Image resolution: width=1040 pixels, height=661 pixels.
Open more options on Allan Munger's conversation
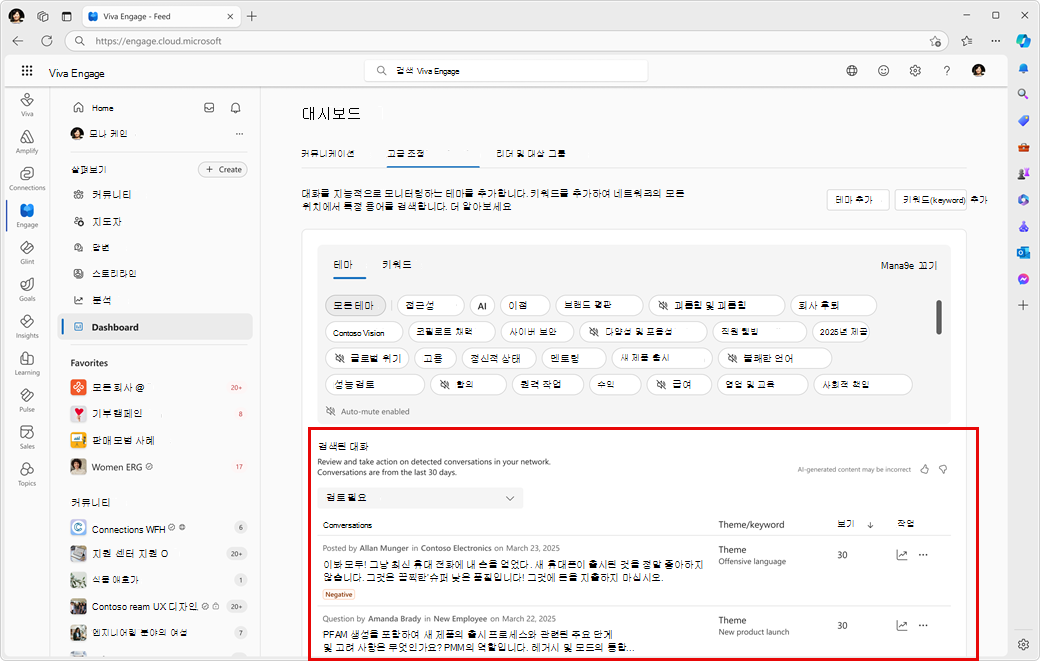point(922,554)
